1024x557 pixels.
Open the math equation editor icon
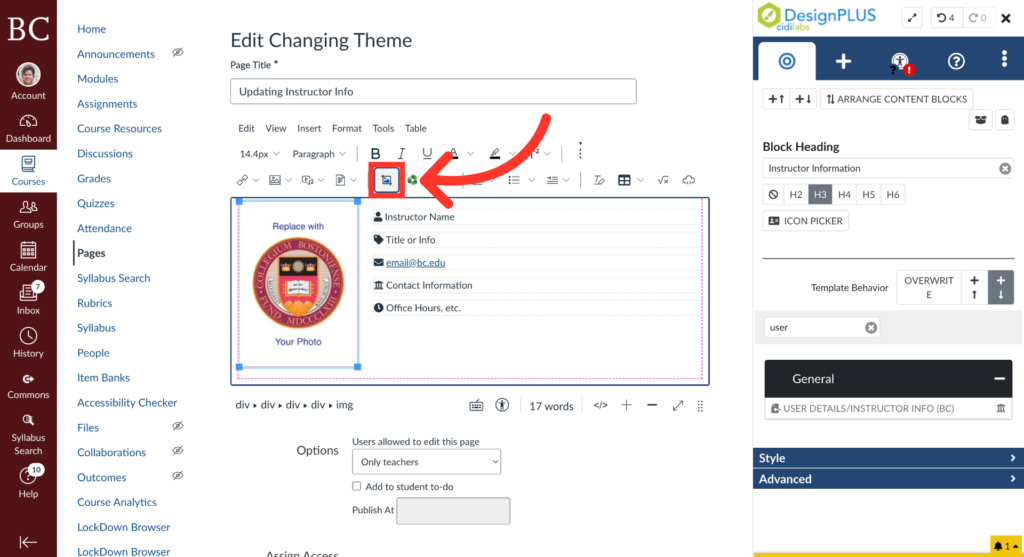[x=663, y=180]
